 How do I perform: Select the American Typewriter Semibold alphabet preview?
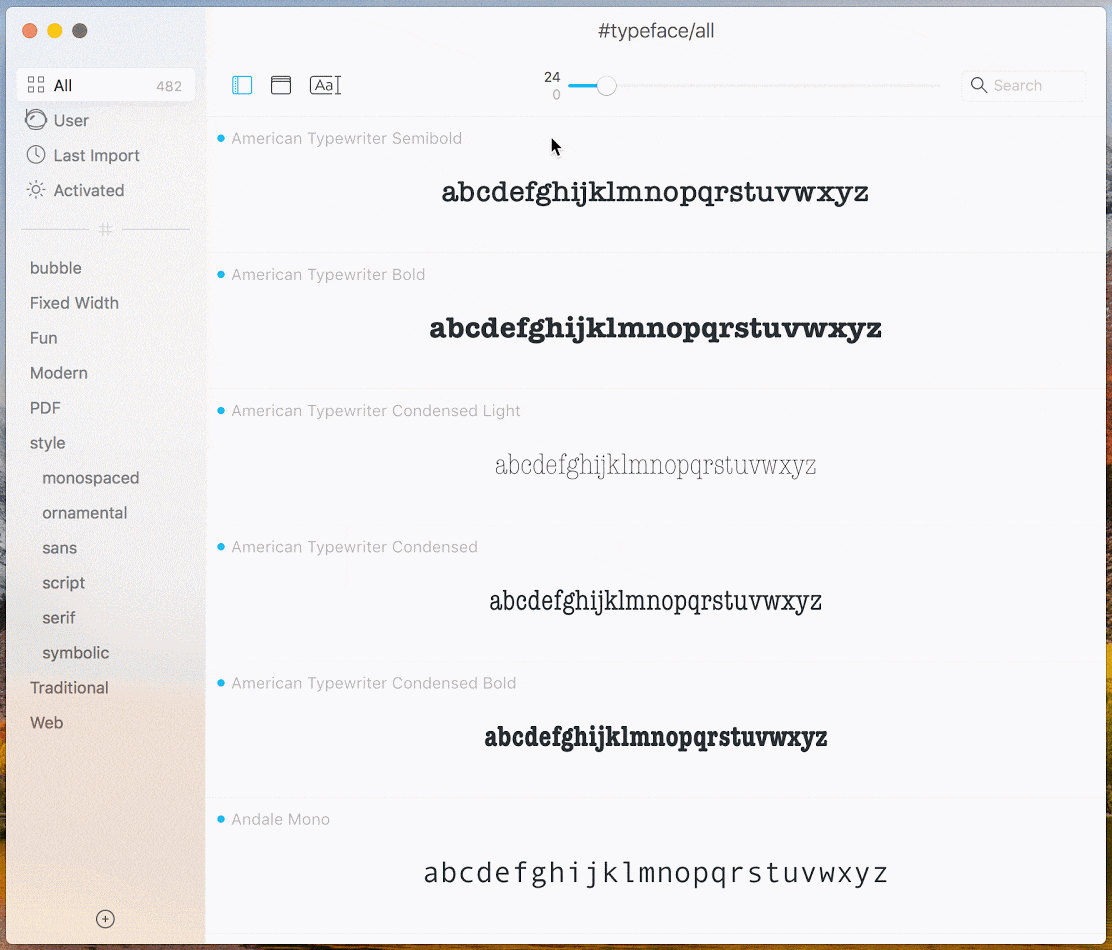pyautogui.click(x=655, y=193)
